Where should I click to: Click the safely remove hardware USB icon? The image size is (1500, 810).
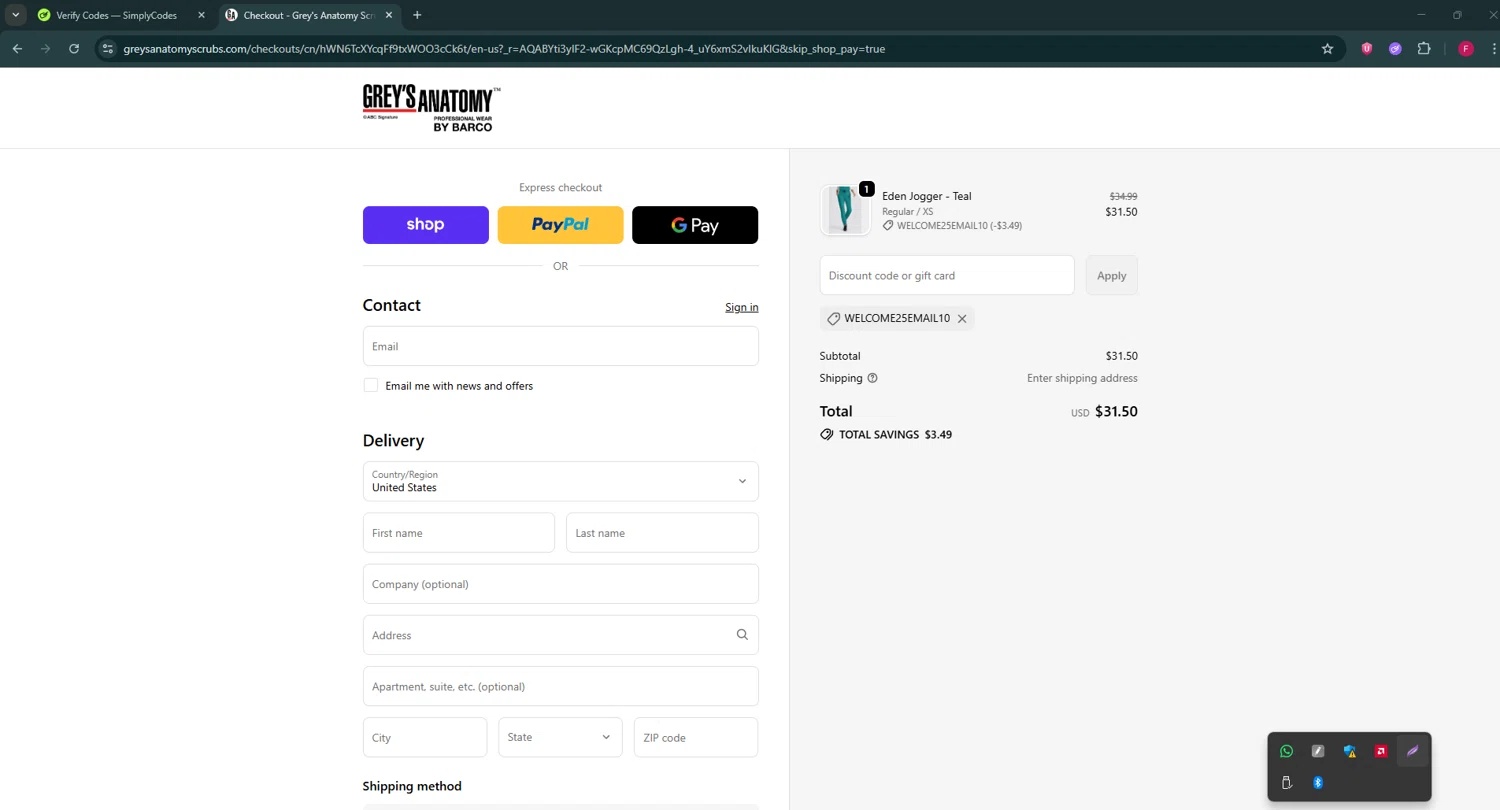1286,783
